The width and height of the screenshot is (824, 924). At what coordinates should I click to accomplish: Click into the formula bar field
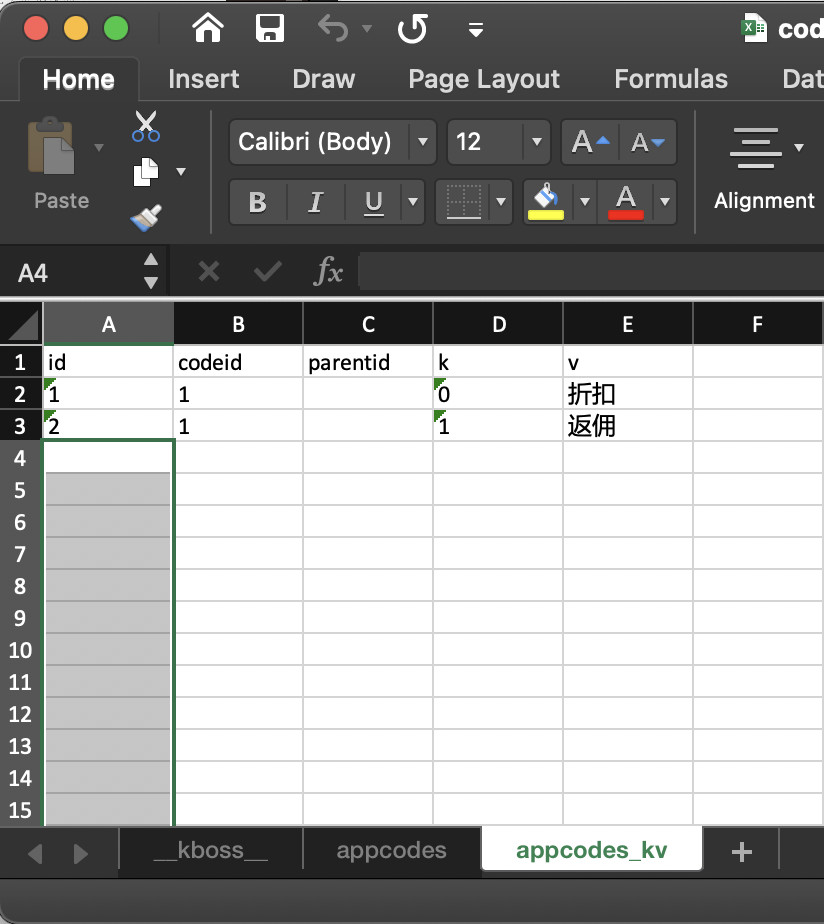tap(591, 272)
